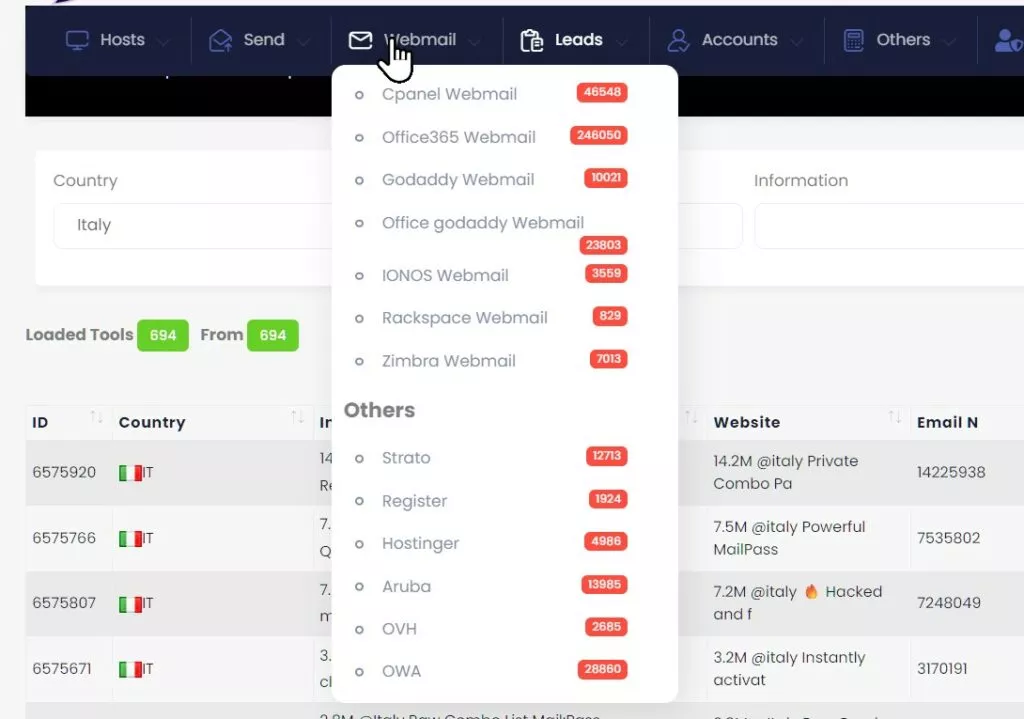The height and width of the screenshot is (719, 1024).
Task: Select Office godaddy Webmail entry
Action: (483, 223)
